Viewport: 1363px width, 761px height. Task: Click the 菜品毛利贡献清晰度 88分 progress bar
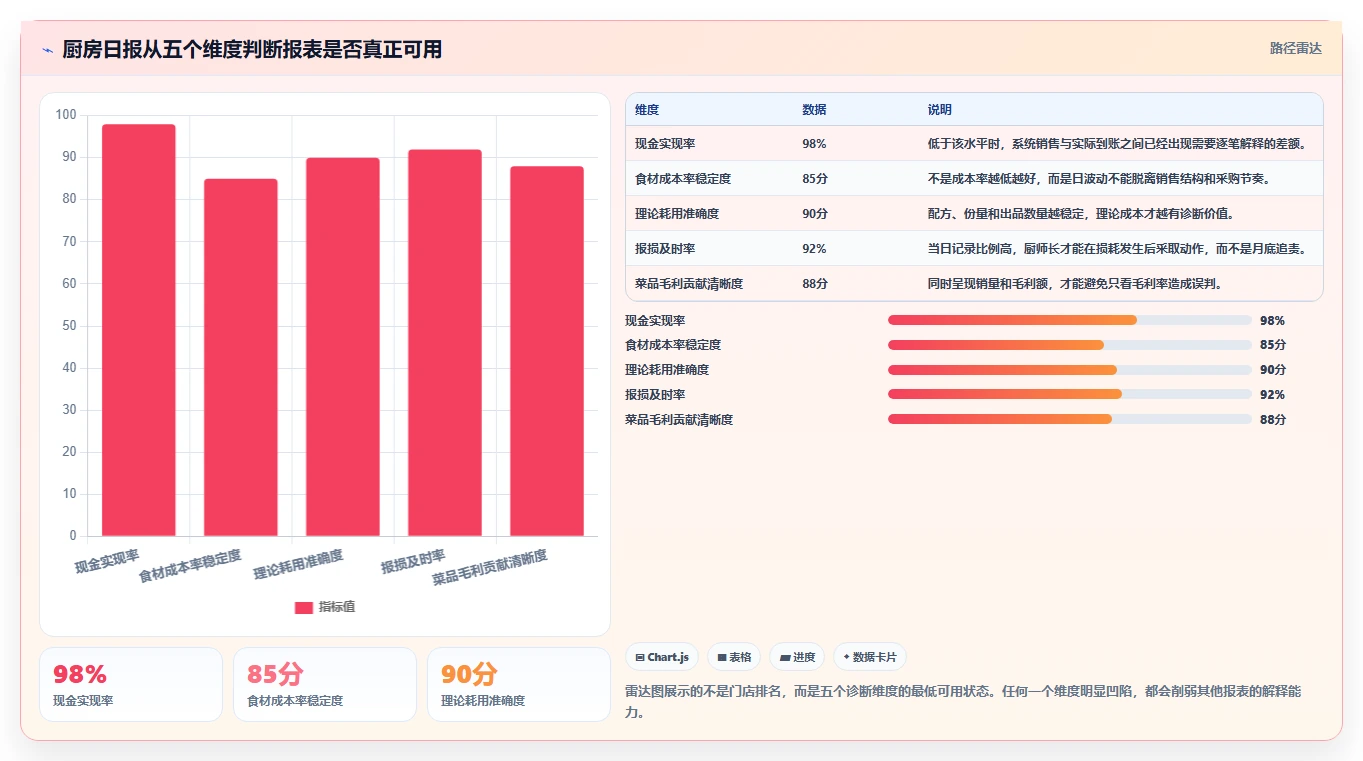coord(1070,420)
